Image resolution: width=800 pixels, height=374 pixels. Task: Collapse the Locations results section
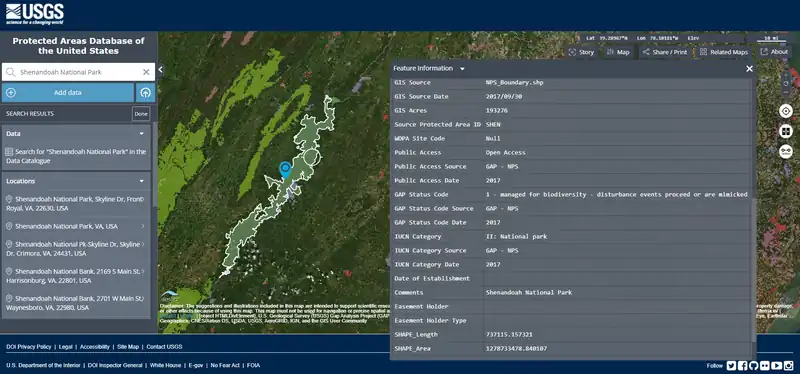[142, 181]
